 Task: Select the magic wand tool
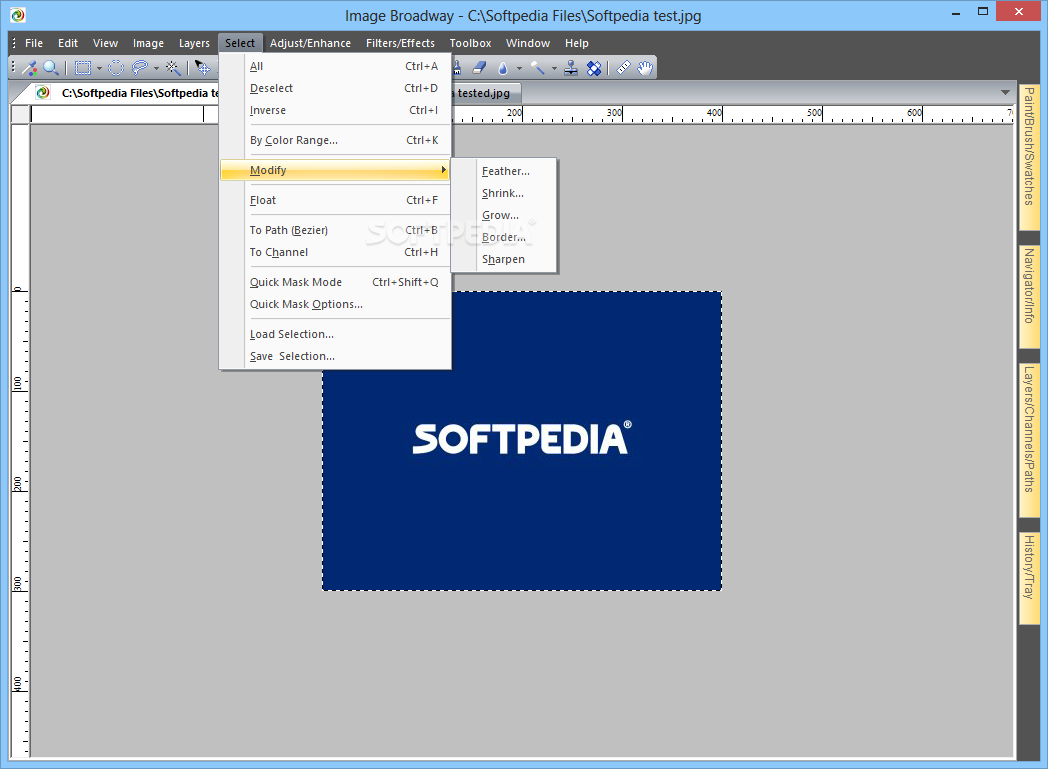point(173,67)
